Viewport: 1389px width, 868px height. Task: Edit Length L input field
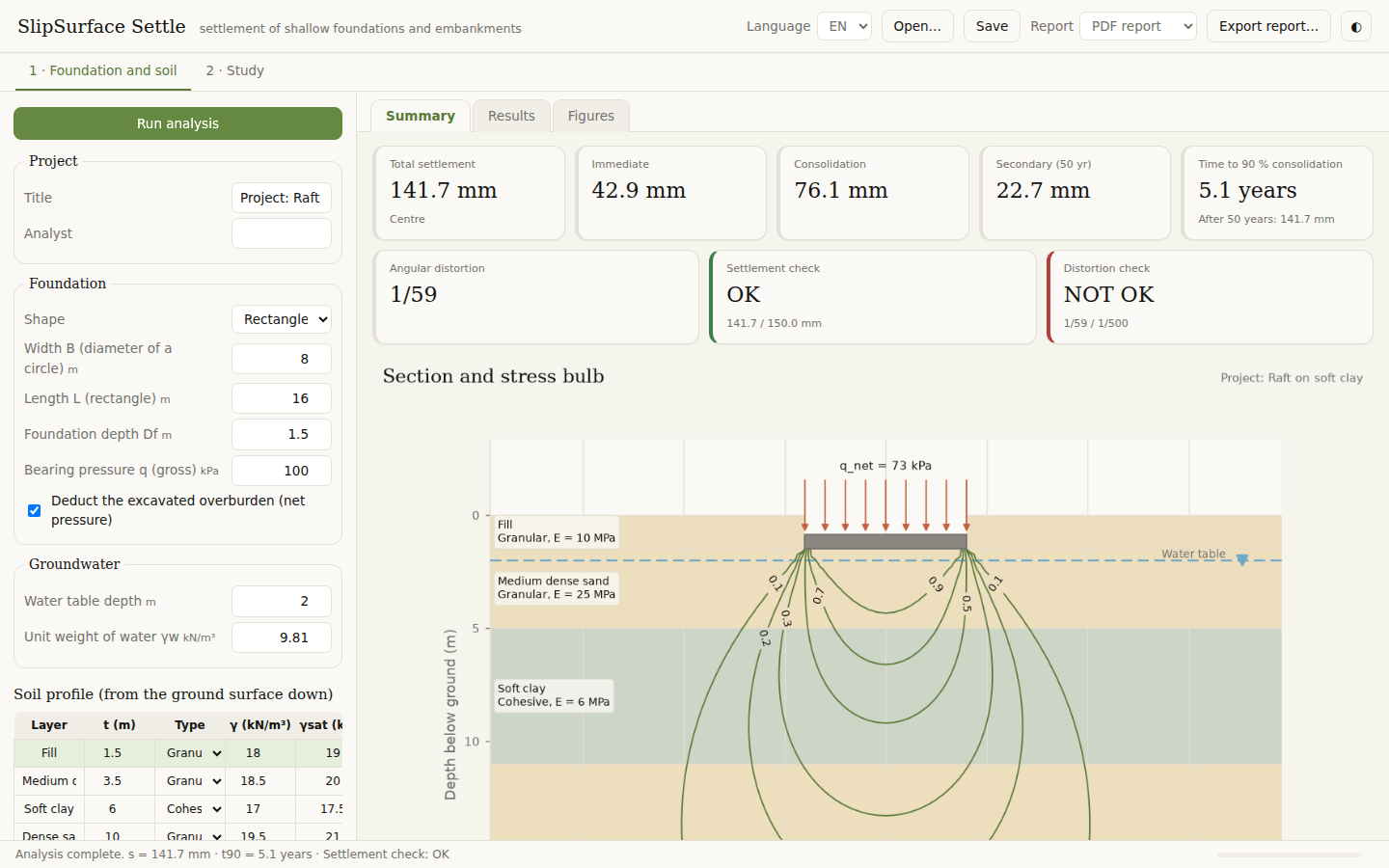pyautogui.click(x=282, y=398)
